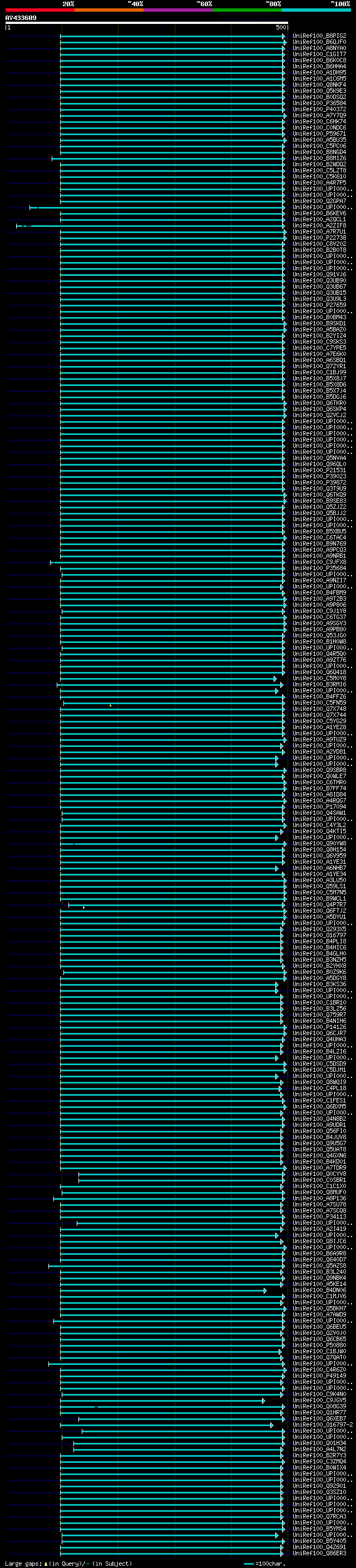This screenshot has width=356, height=1568.
Task: Click hit label UniRef100_A5BU35
Action: [x=319, y=140]
